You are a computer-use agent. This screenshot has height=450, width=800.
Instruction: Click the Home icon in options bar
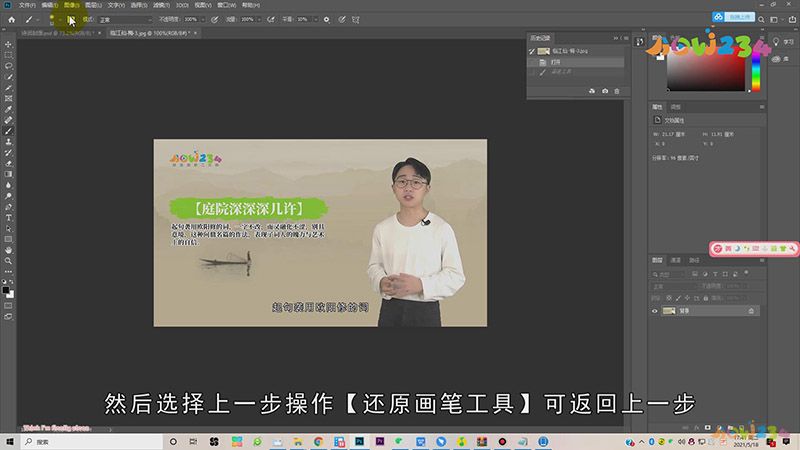11,19
